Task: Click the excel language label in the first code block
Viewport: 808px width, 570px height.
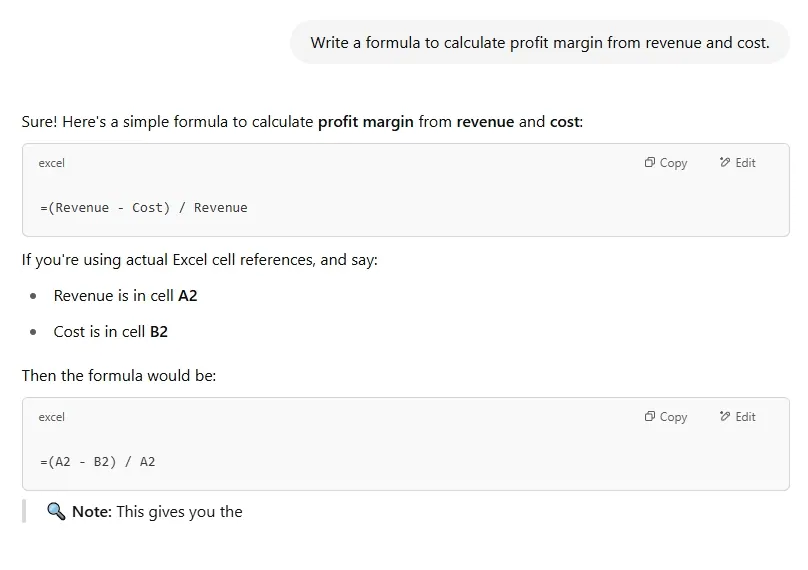Action: pyautogui.click(x=51, y=163)
